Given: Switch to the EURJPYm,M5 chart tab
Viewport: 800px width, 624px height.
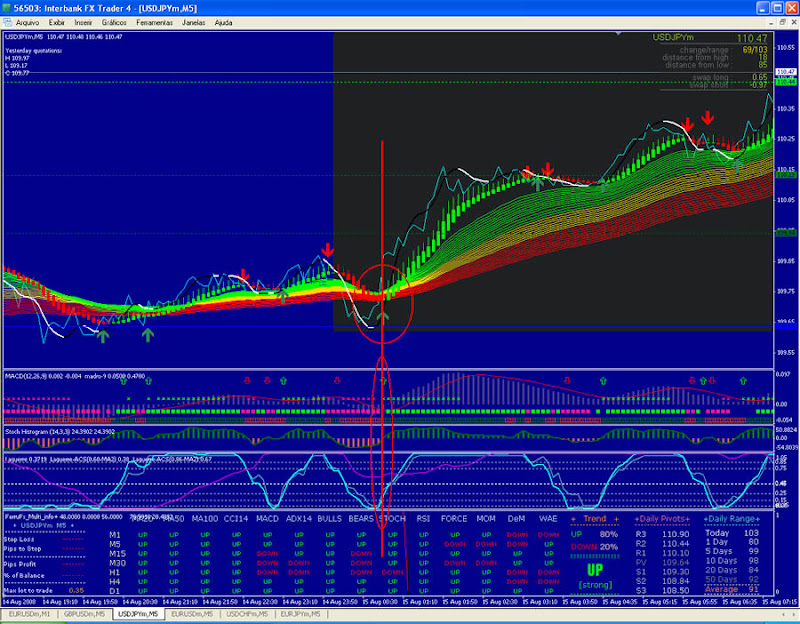Looking at the screenshot, I should pyautogui.click(x=301, y=614).
